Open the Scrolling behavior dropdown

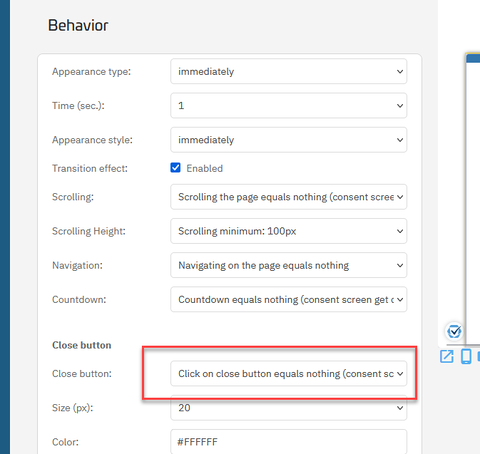click(x=289, y=197)
